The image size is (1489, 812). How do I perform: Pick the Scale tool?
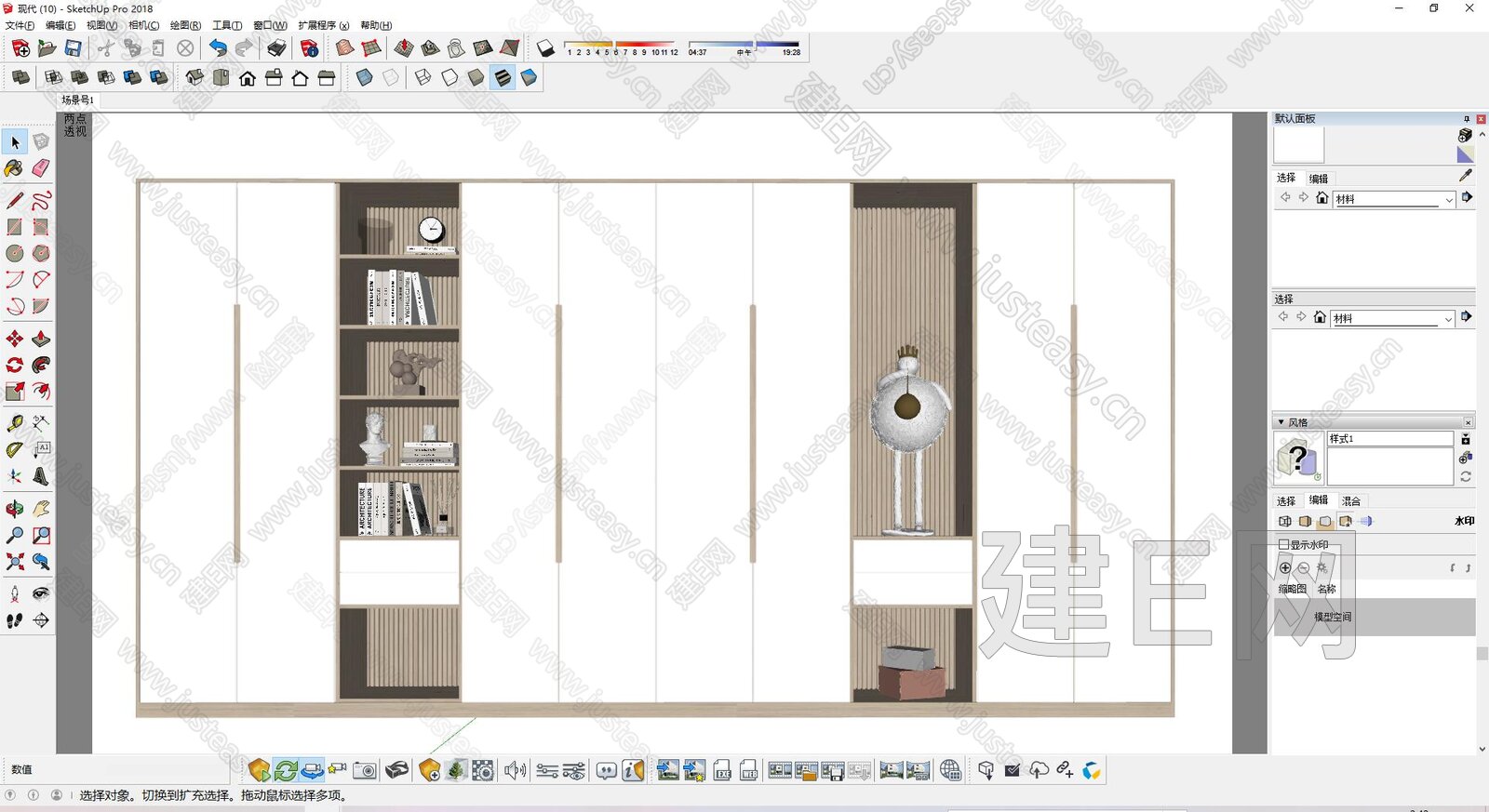[x=15, y=392]
